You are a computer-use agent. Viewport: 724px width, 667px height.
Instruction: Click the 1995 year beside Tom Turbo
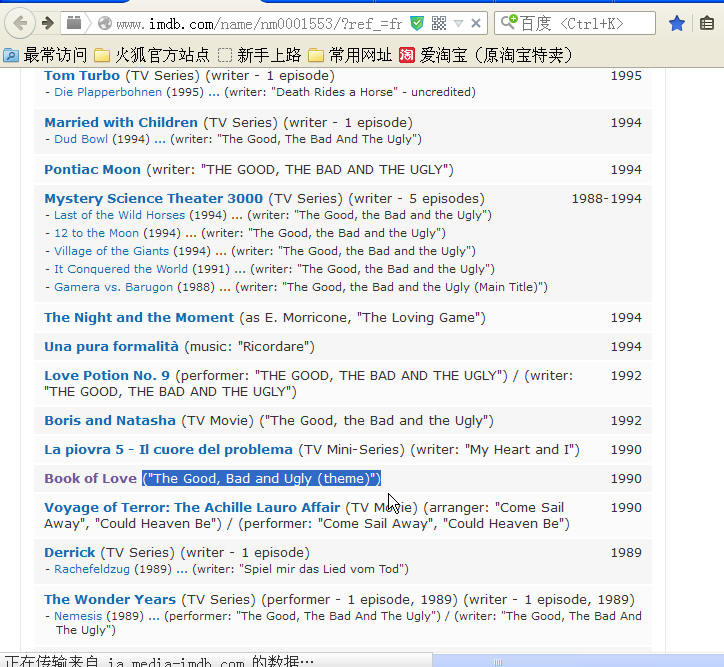click(x=626, y=76)
